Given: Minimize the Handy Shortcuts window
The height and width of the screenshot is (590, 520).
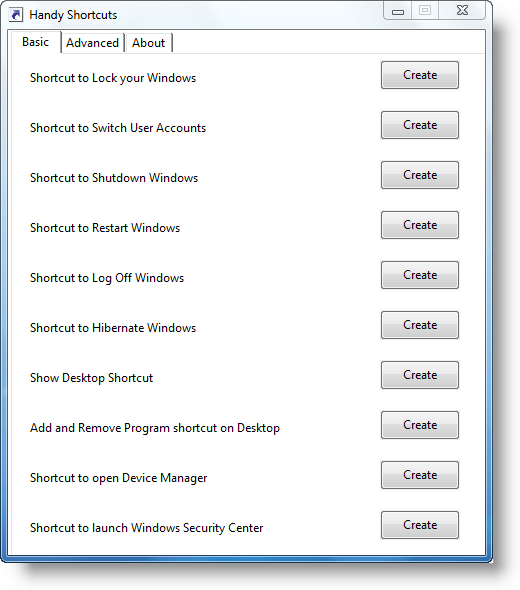Looking at the screenshot, I should 398,11.
